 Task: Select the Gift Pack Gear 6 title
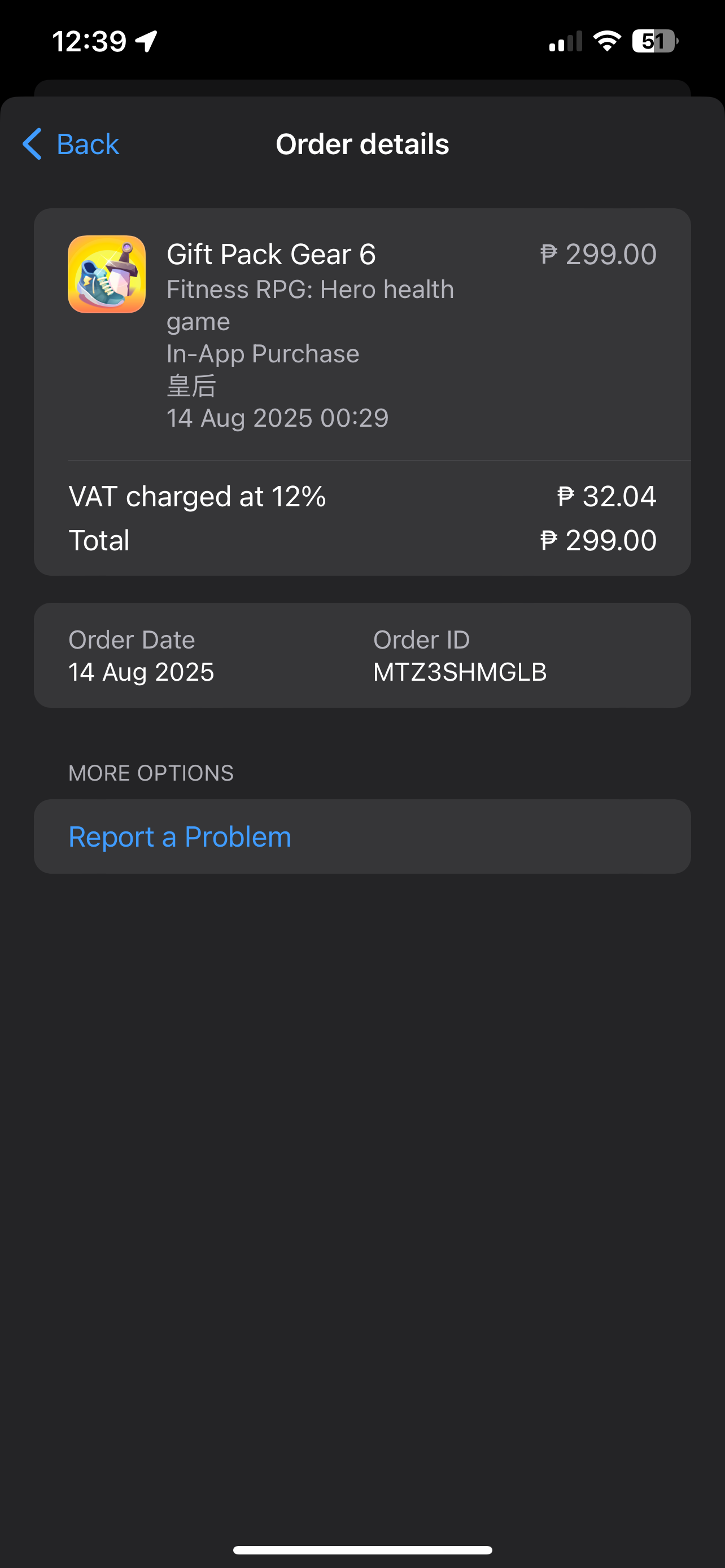click(272, 255)
